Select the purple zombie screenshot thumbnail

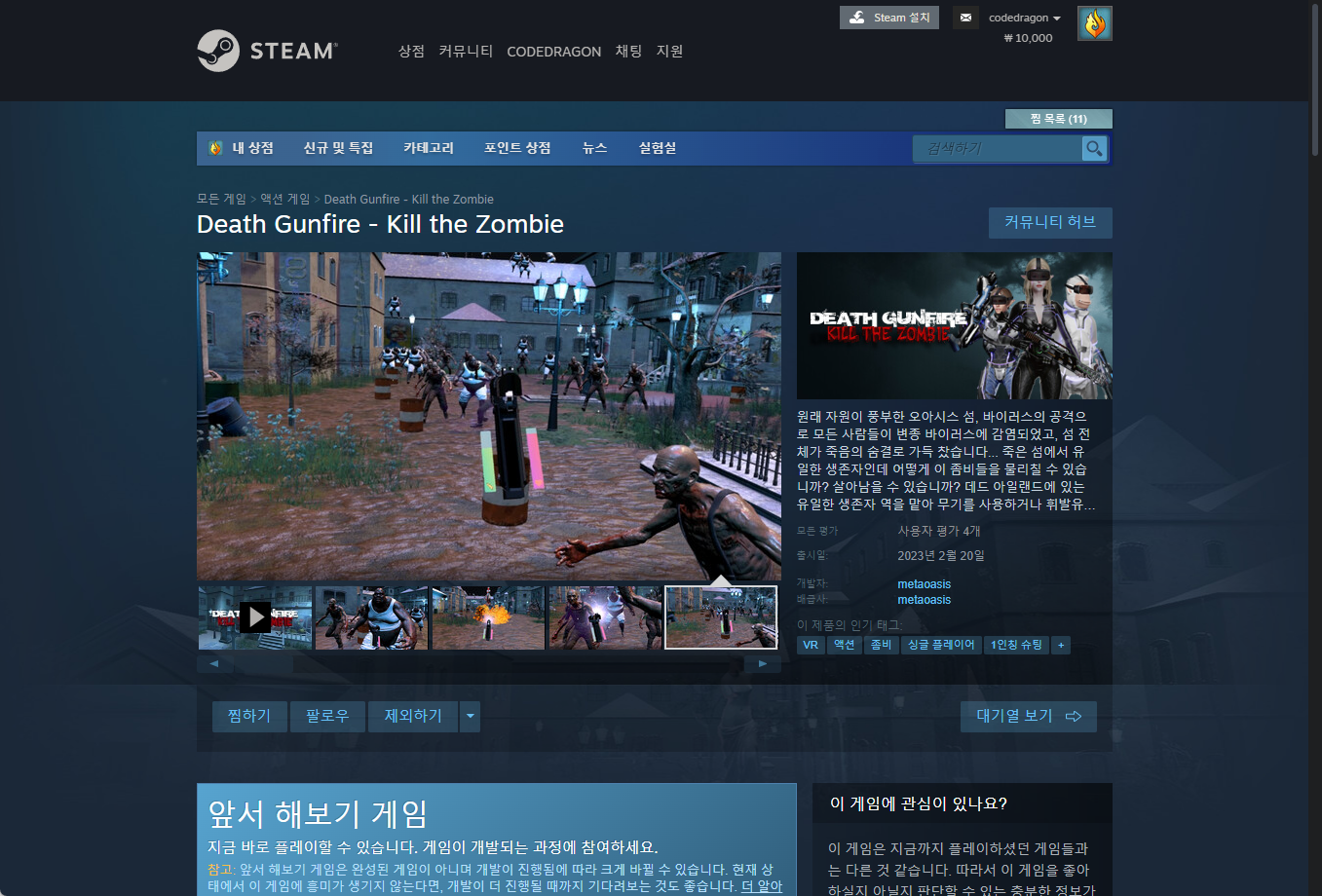[606, 617]
